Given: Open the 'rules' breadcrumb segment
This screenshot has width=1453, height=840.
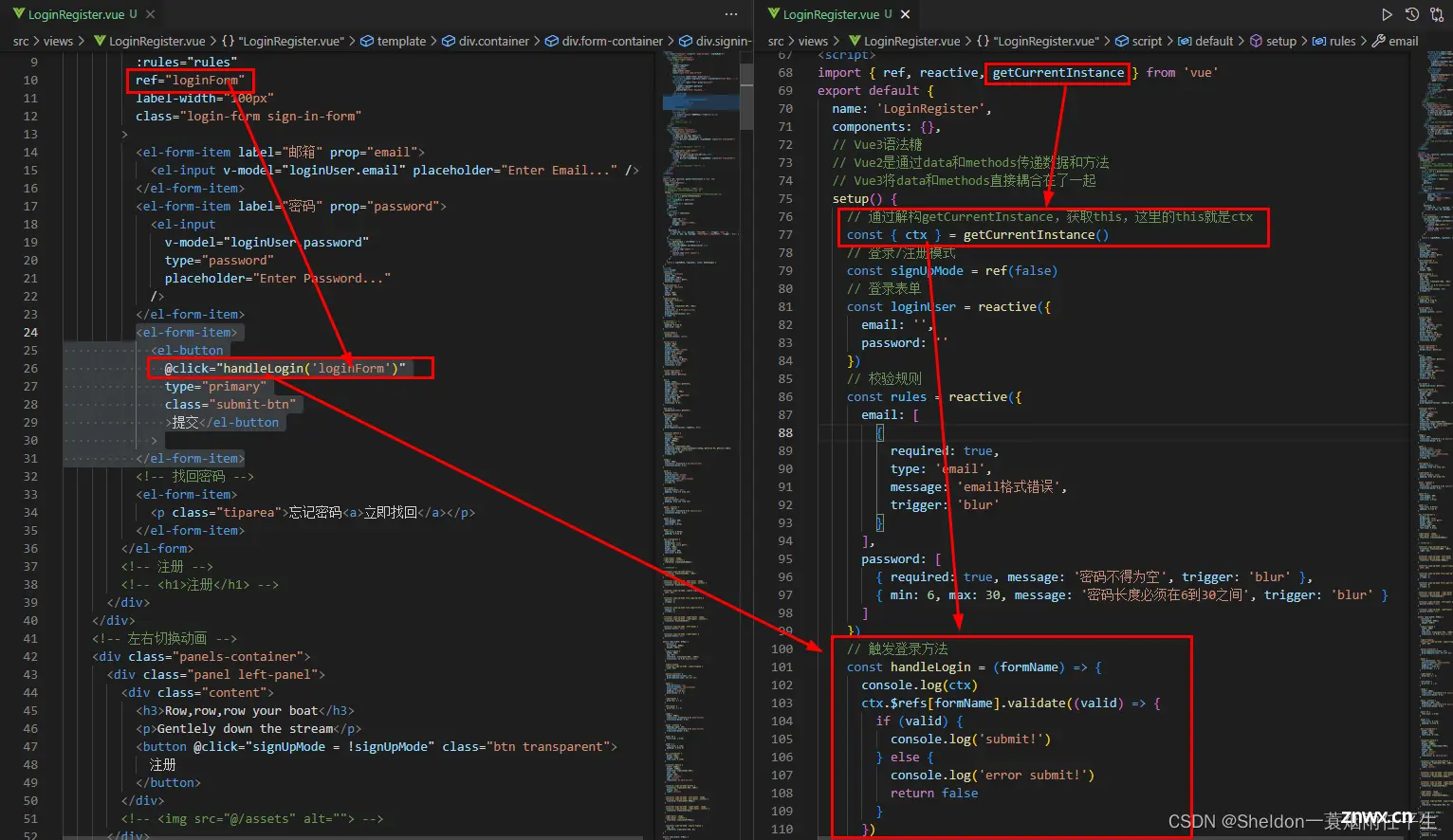Looking at the screenshot, I should [x=1334, y=41].
